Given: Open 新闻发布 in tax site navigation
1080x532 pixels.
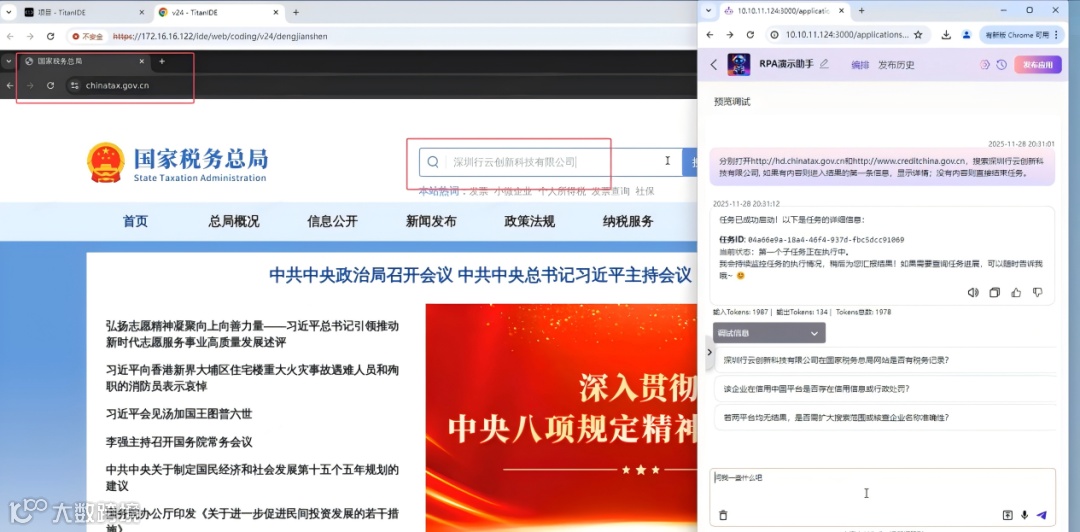Looking at the screenshot, I should 431,221.
